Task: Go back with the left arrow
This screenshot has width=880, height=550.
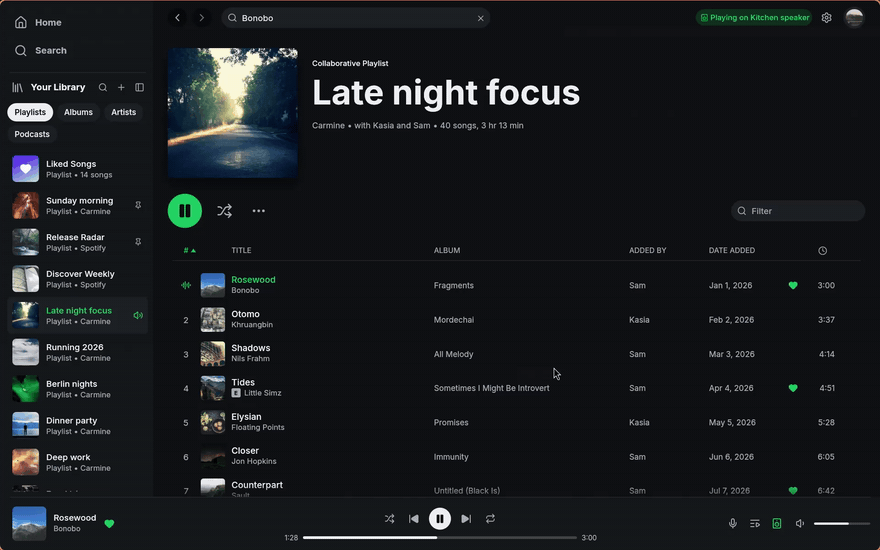Action: coord(178,18)
